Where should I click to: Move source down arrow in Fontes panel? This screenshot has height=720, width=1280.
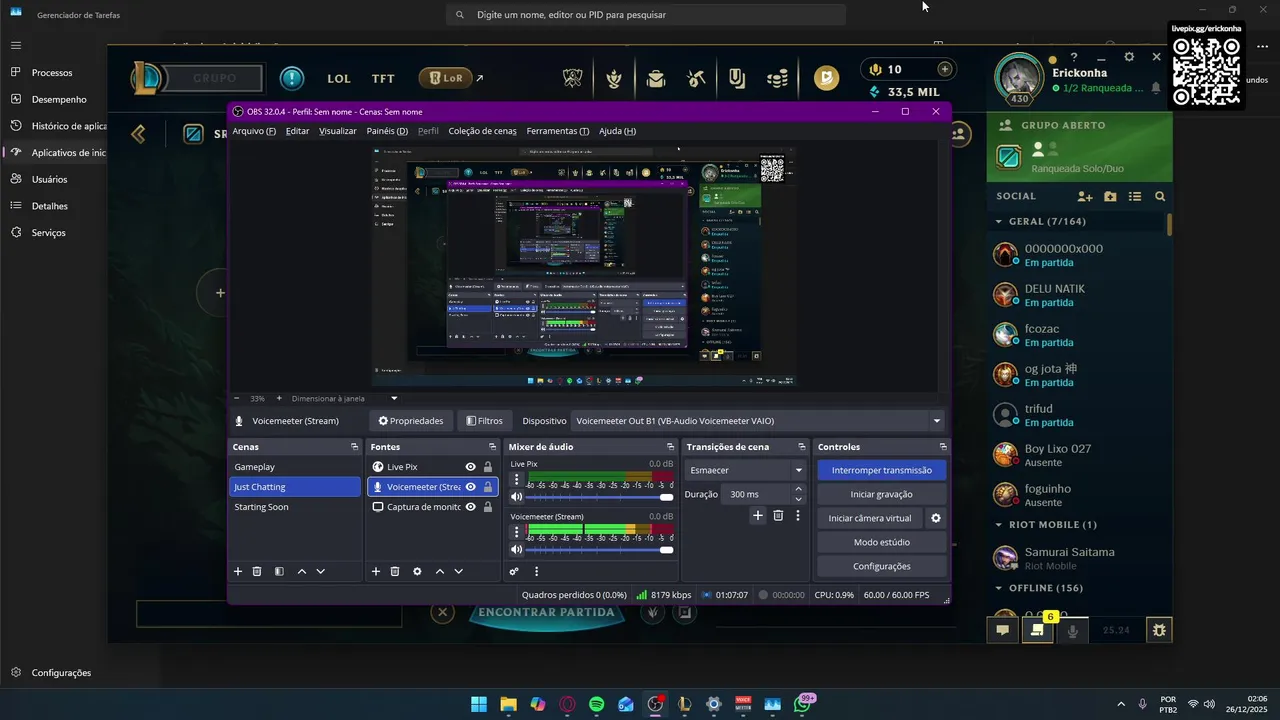(458, 571)
